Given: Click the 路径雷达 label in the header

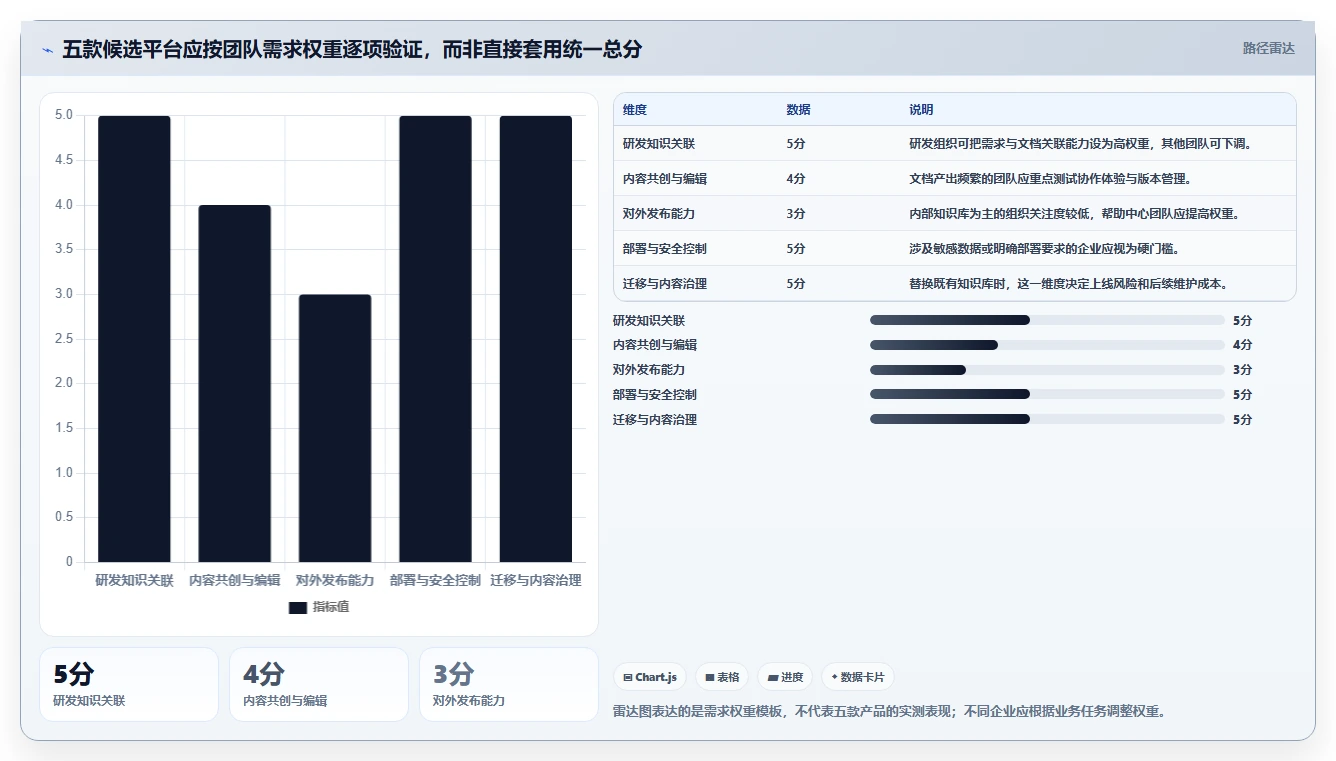Looking at the screenshot, I should [1268, 48].
